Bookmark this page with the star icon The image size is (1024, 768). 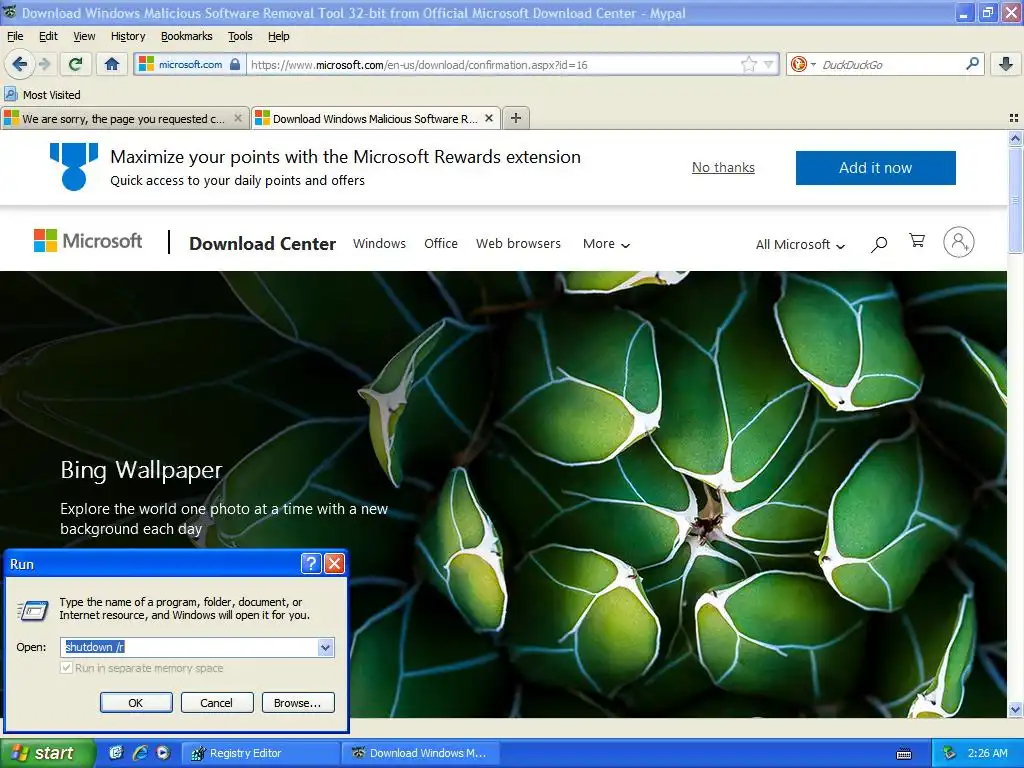748,64
